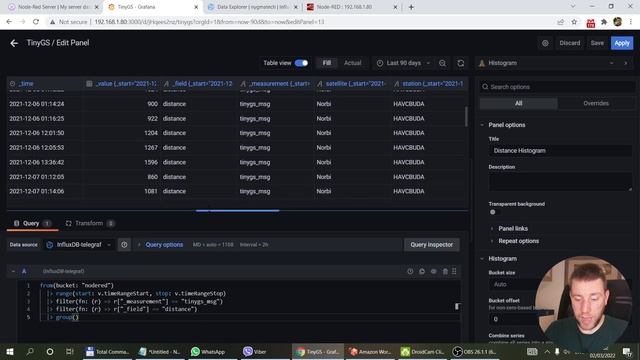Click the Histogram visualization icon
This screenshot has height=360, width=640.
point(482,63)
